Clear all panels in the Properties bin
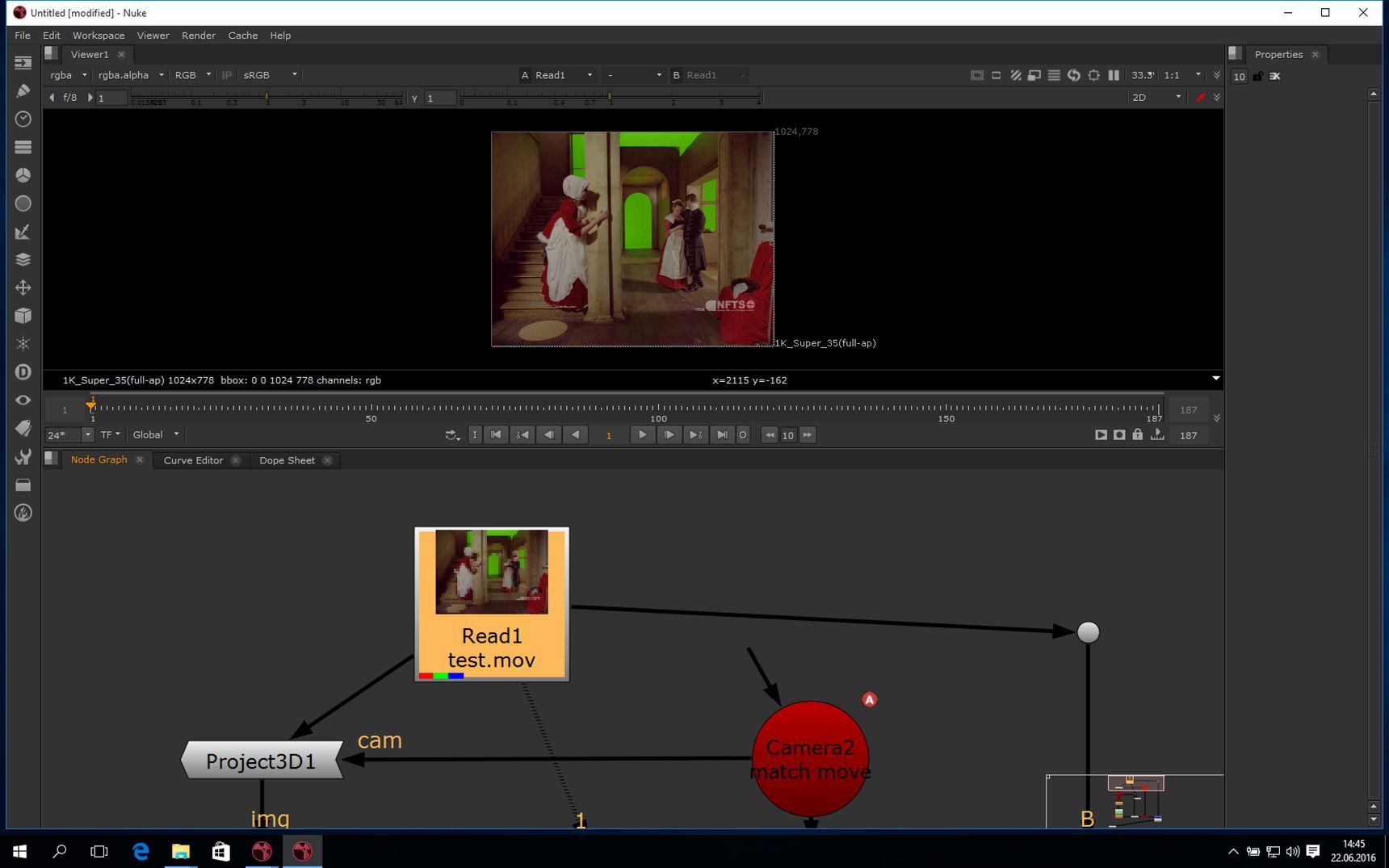 point(1275,76)
